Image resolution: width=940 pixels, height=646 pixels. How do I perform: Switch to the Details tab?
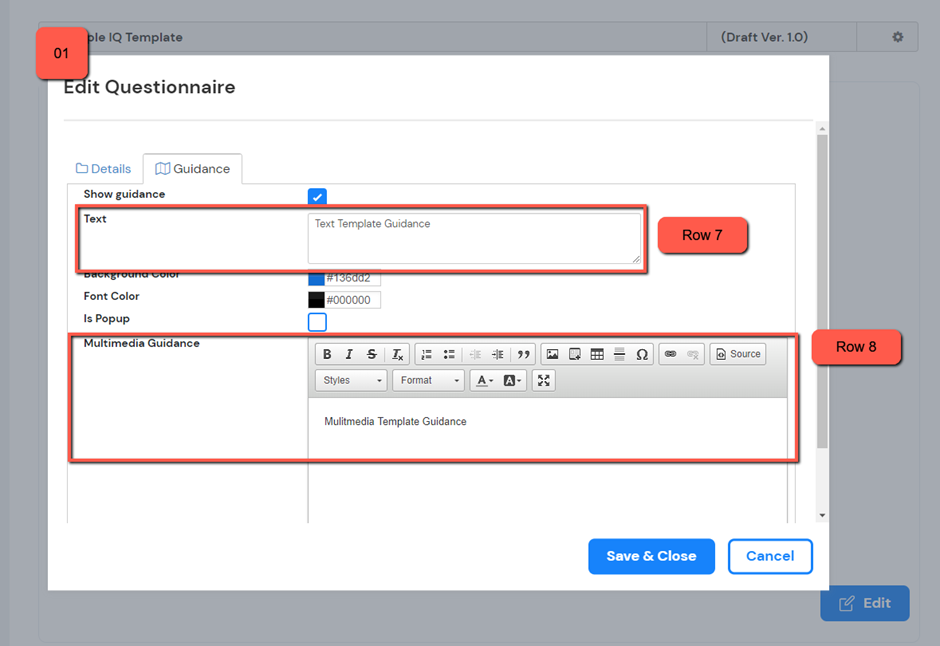click(104, 169)
